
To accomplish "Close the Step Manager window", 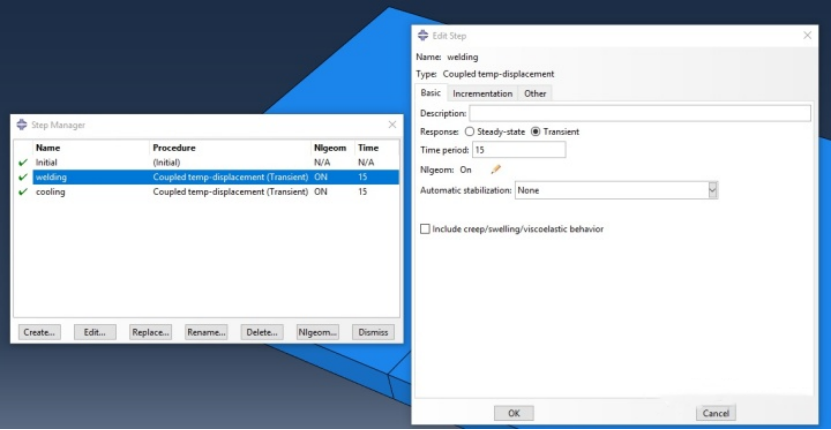I will pyautogui.click(x=392, y=125).
